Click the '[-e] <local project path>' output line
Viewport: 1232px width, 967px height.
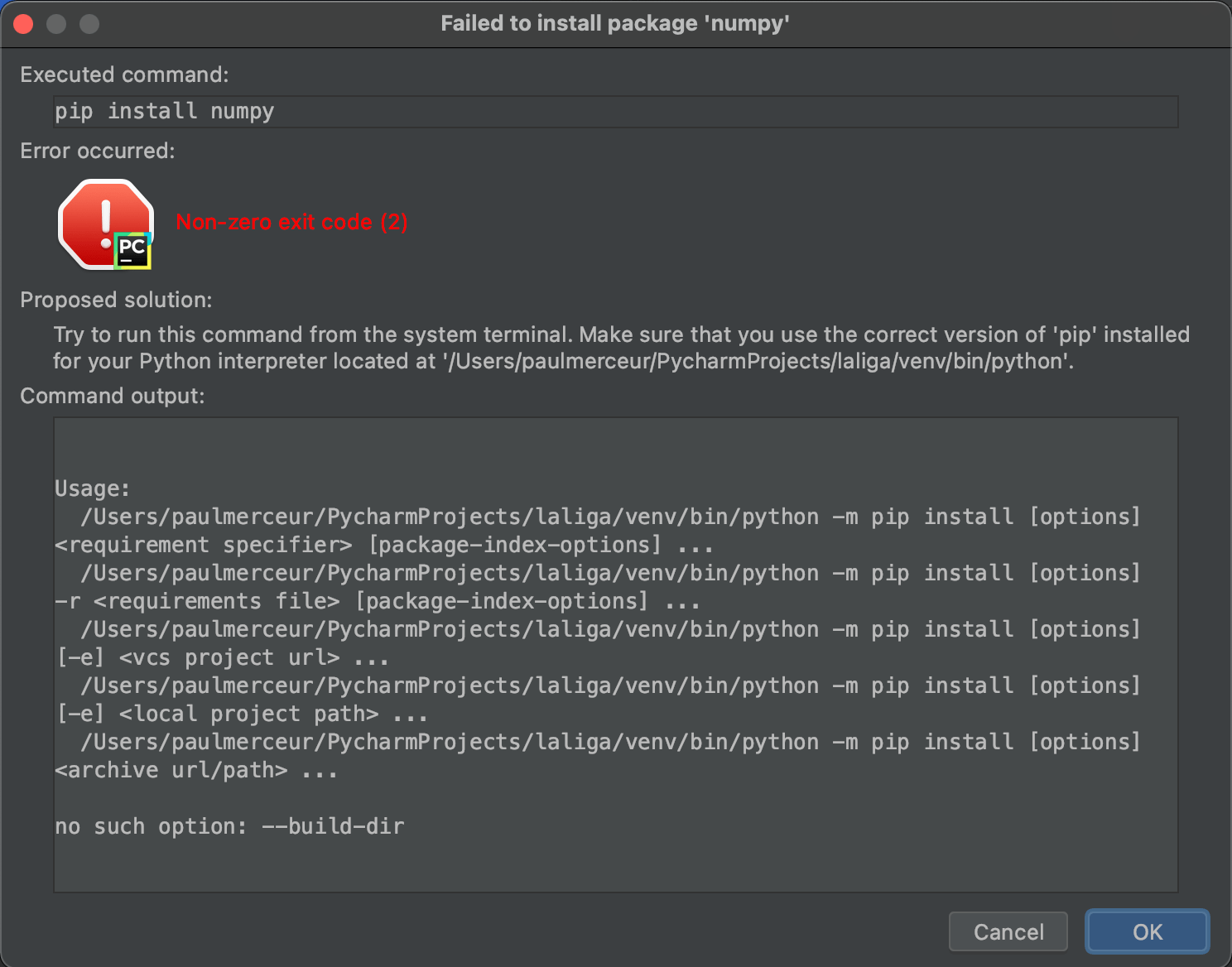[241, 714]
